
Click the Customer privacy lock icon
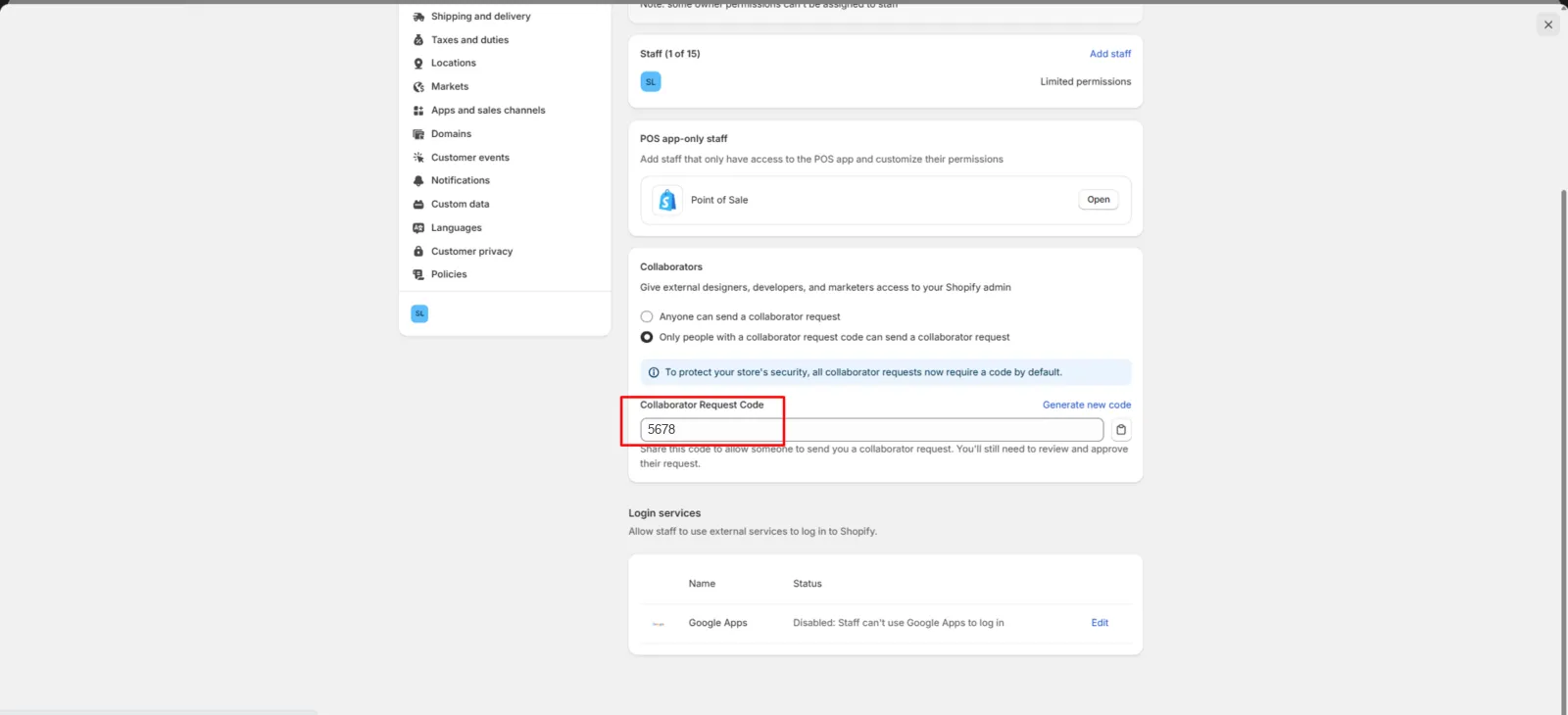pyautogui.click(x=418, y=252)
